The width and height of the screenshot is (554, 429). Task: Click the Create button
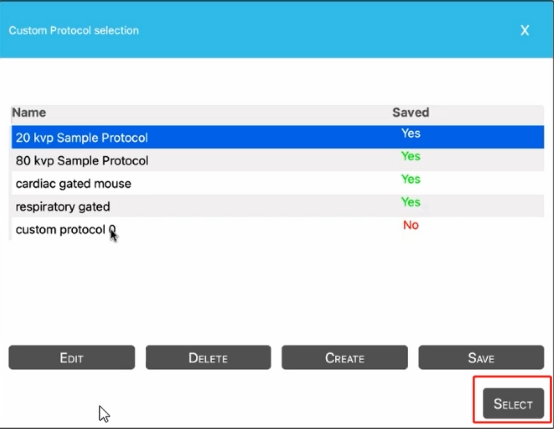click(344, 358)
